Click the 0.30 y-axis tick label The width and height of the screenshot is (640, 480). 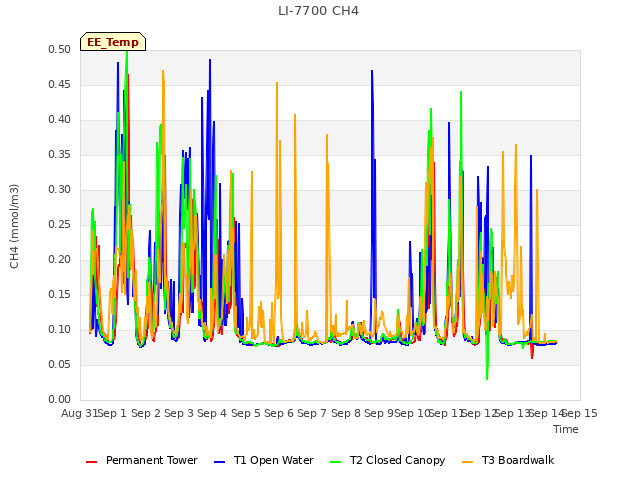60,189
